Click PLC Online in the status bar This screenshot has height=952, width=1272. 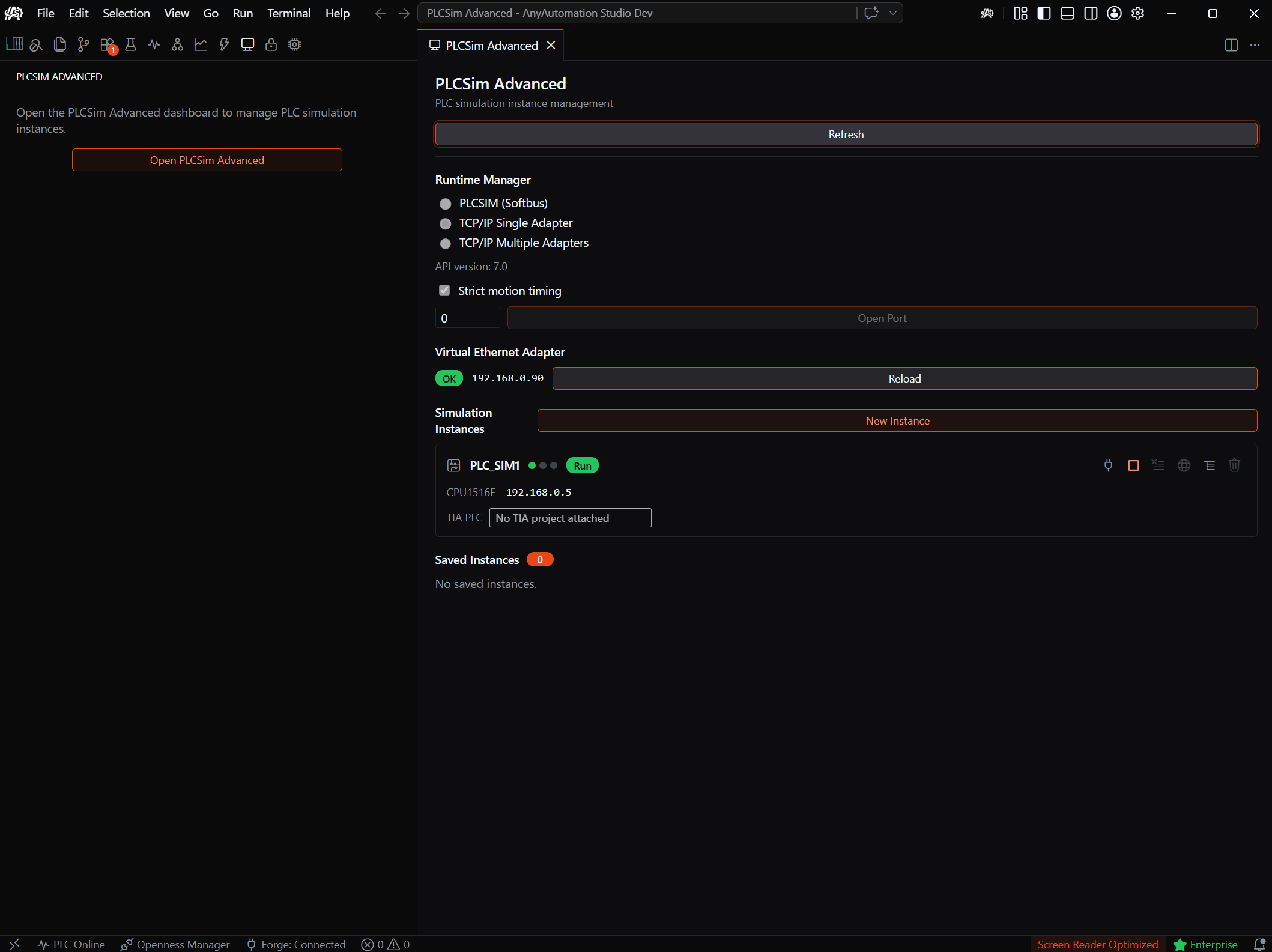point(71,944)
